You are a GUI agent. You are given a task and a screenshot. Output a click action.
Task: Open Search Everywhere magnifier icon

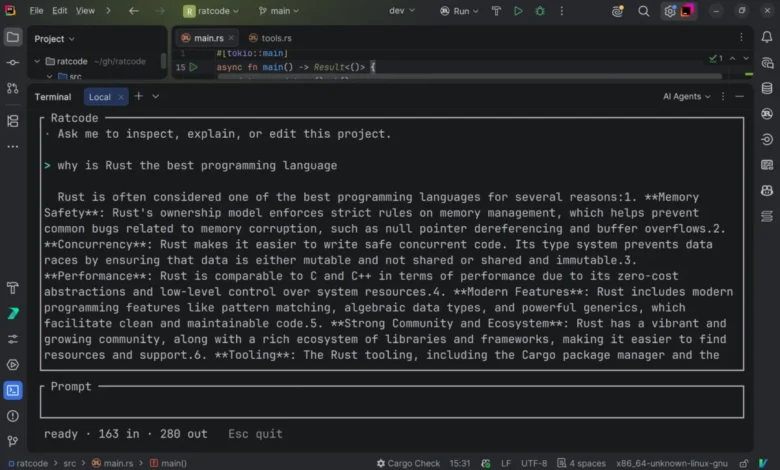(643, 11)
